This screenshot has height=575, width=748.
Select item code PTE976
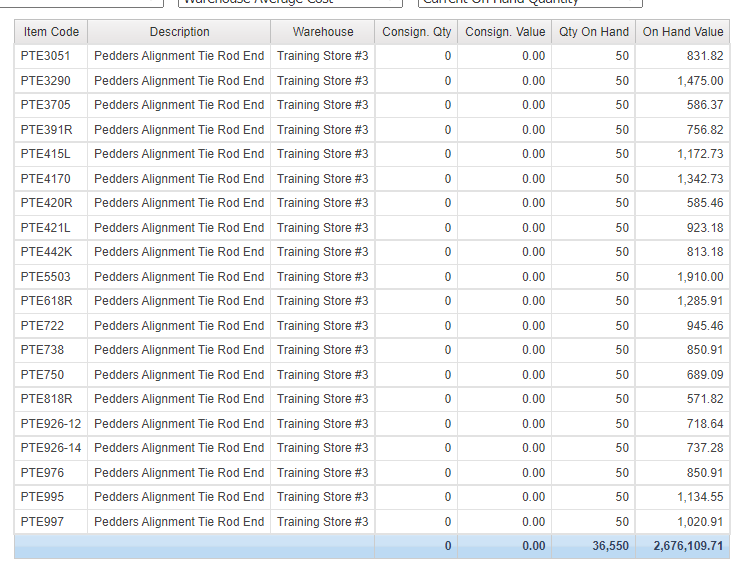click(x=42, y=473)
